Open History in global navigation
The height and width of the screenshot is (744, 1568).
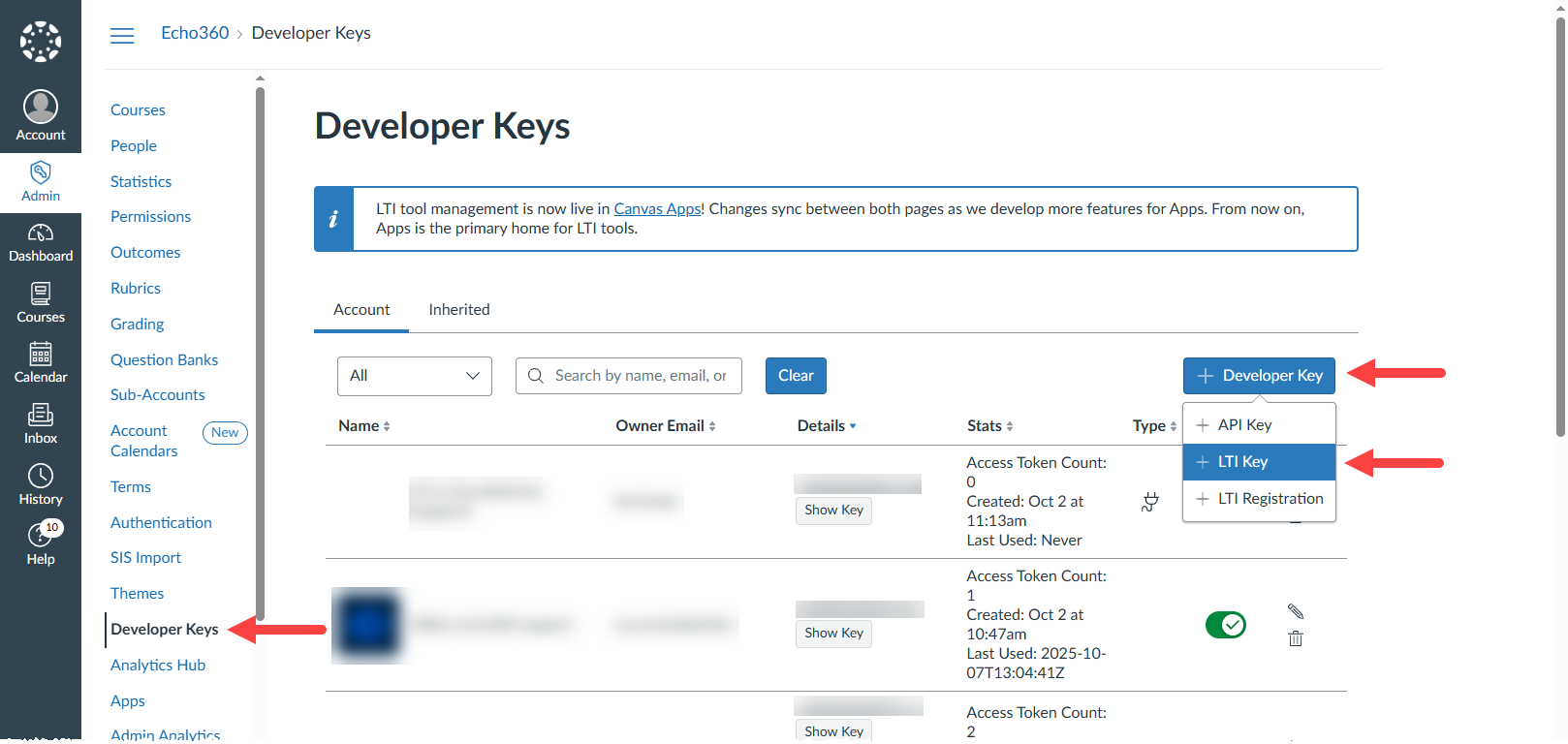pyautogui.click(x=41, y=485)
